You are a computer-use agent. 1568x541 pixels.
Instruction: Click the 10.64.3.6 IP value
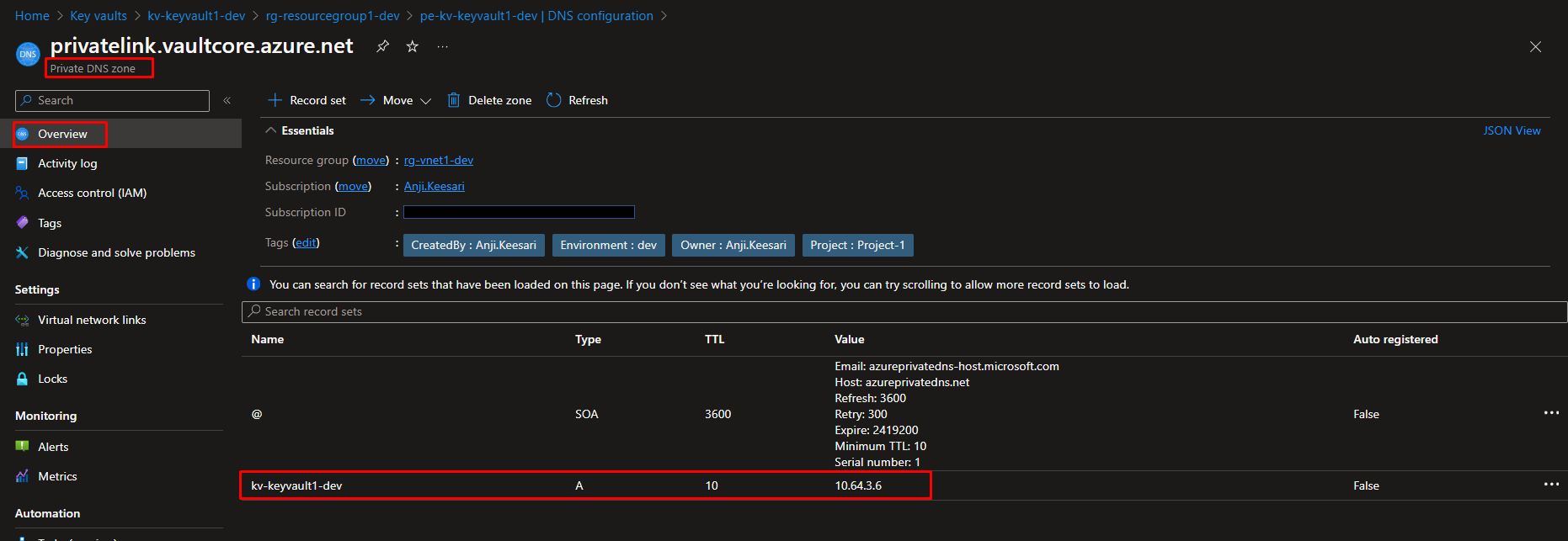point(858,485)
